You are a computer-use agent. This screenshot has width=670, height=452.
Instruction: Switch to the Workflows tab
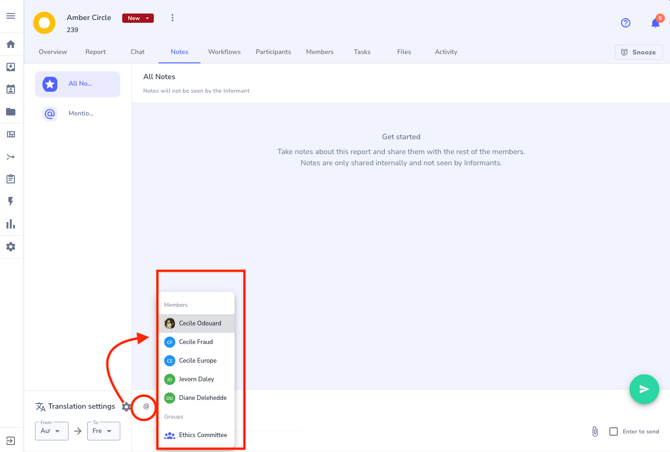tap(224, 52)
